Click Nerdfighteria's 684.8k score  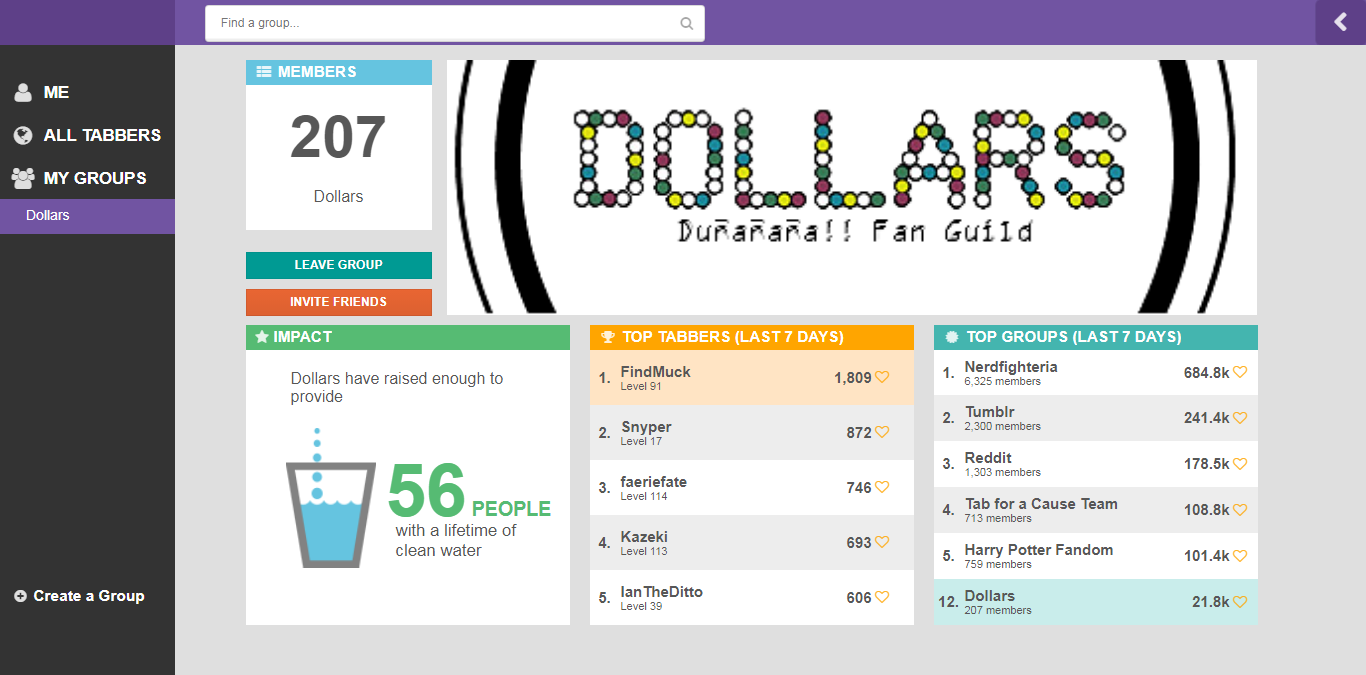[x=1206, y=372]
